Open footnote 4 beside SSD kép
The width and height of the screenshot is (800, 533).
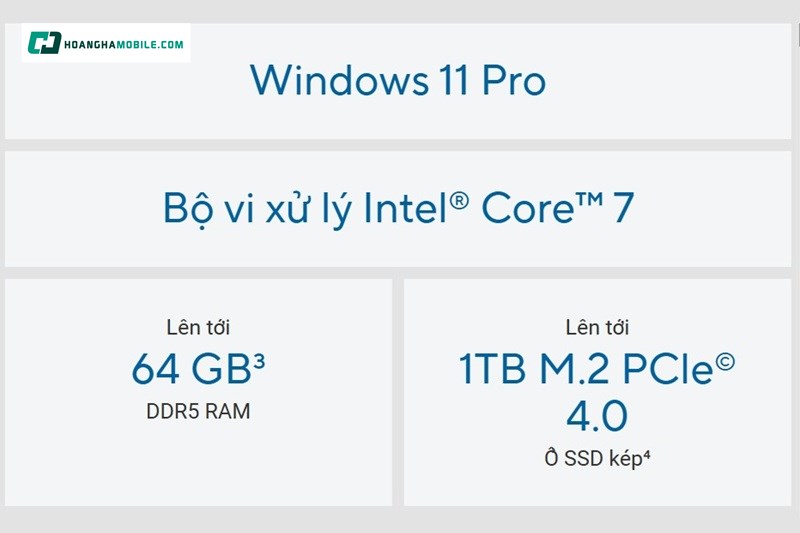tap(648, 456)
